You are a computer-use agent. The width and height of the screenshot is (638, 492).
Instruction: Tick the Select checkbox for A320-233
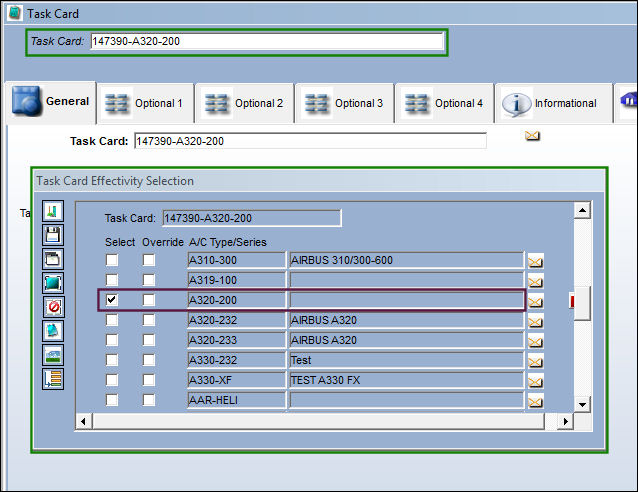point(112,340)
